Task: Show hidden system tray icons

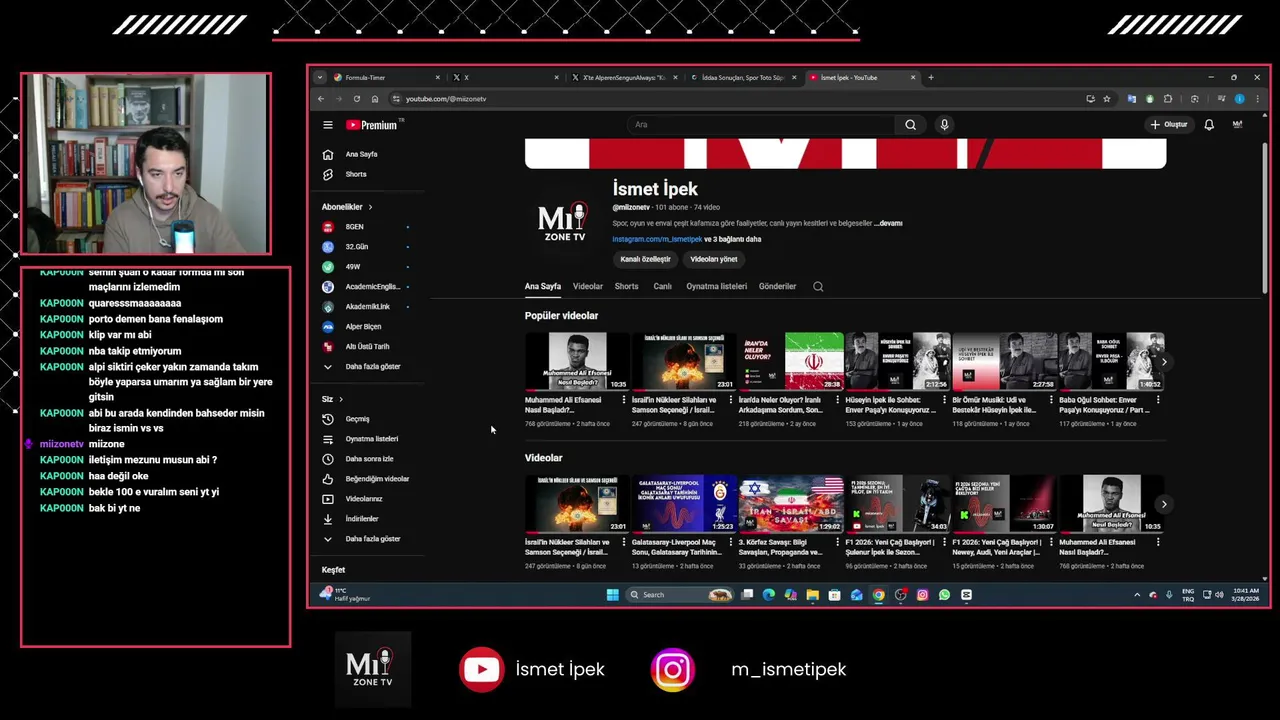Action: [1136, 595]
